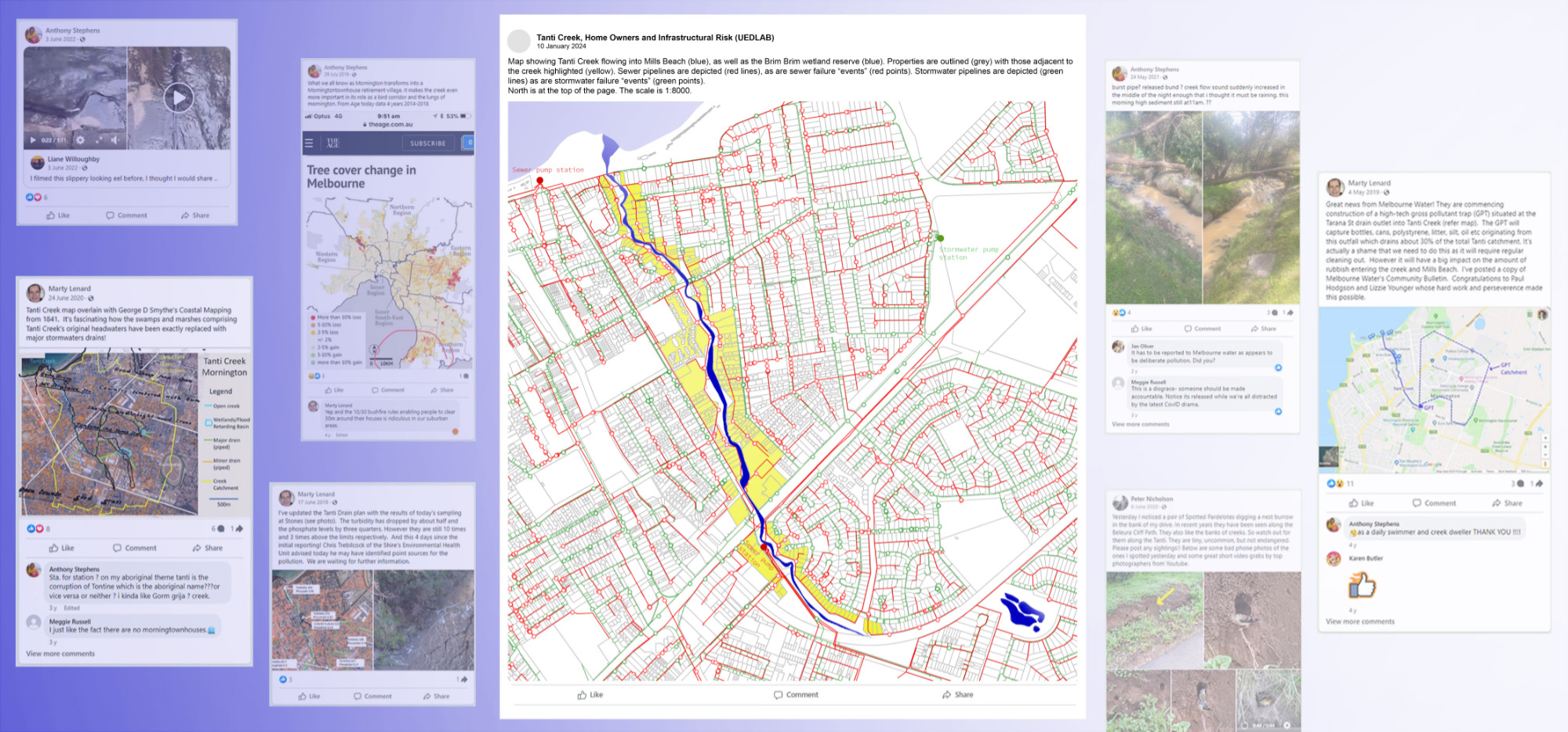The width and height of the screenshot is (1568, 732).
Task: Play the large eel video overlay
Action: point(179,98)
